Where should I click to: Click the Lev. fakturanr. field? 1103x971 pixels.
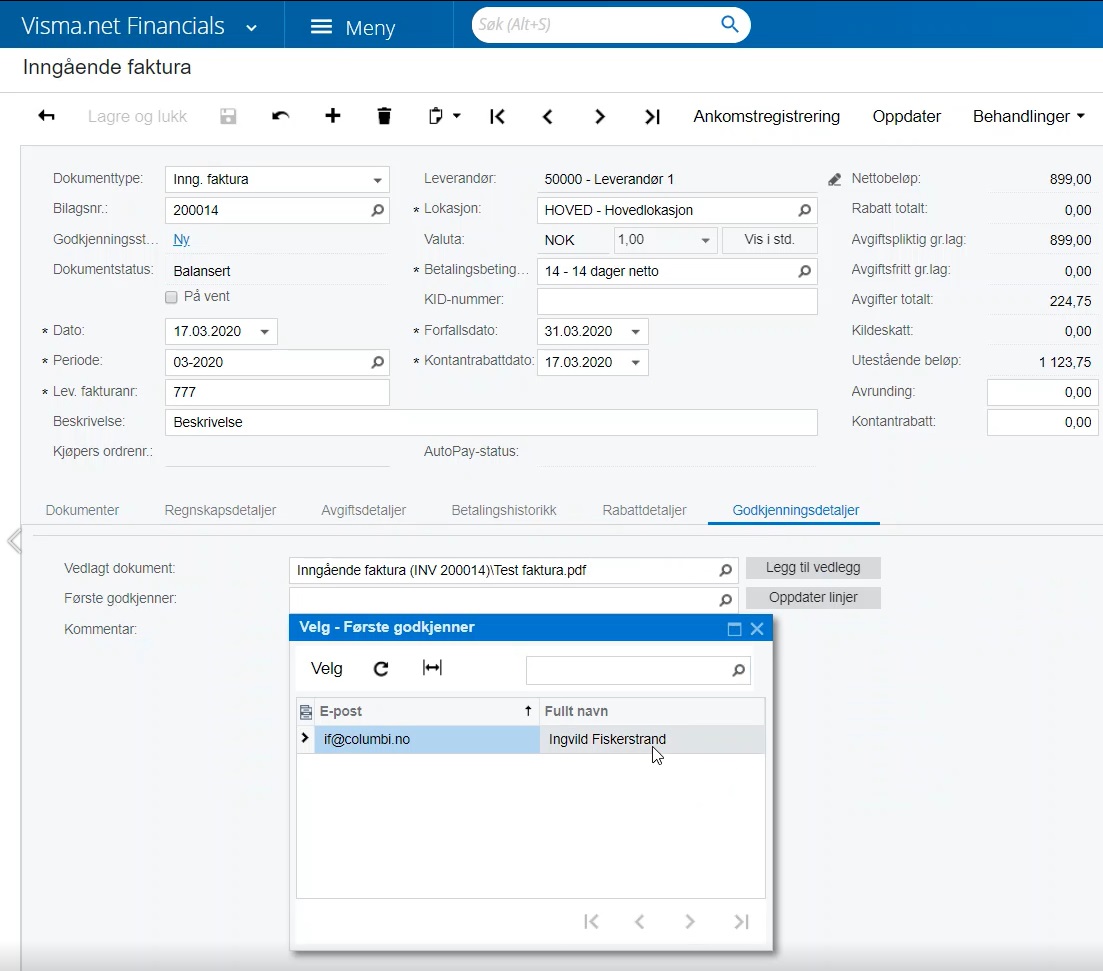[x=277, y=392]
